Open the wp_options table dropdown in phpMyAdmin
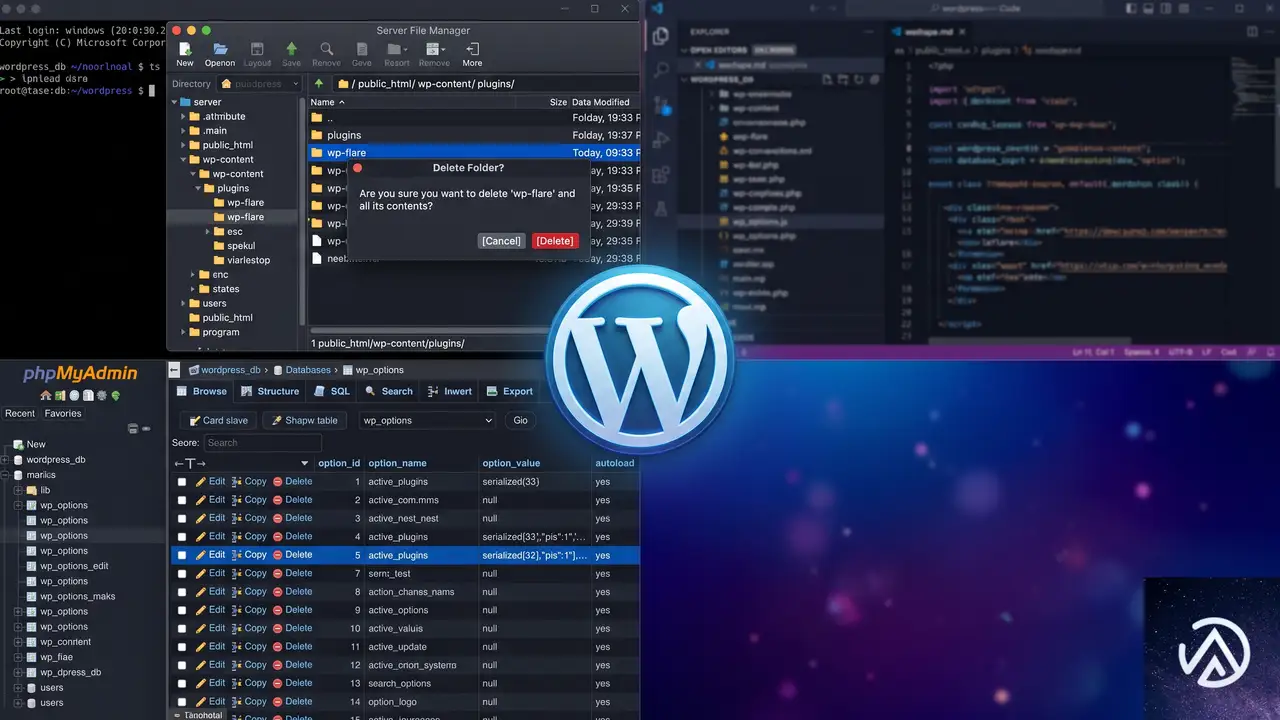1280x720 pixels. 427,420
